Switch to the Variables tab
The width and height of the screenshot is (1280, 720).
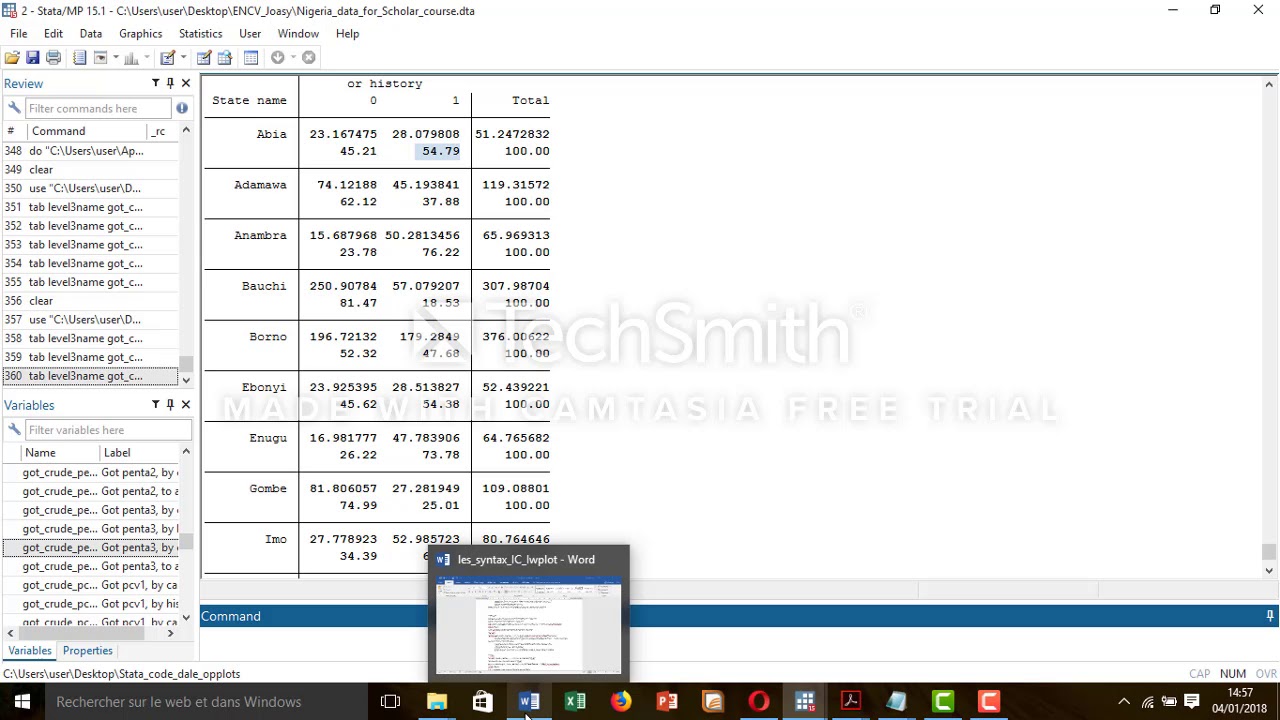point(30,650)
